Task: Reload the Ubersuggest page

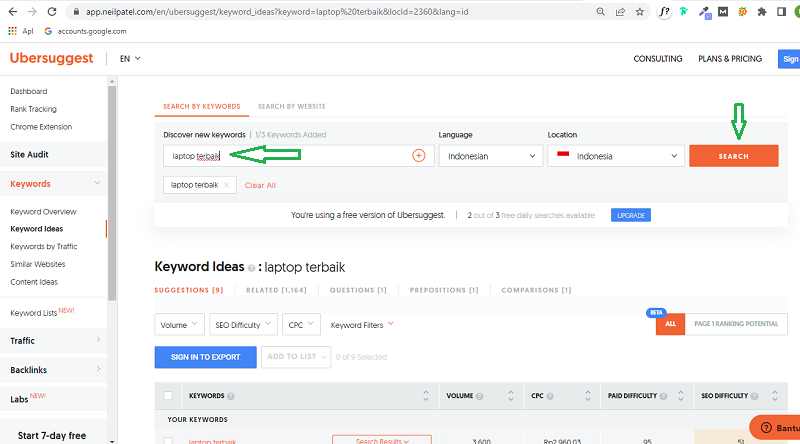Action: coord(52,11)
